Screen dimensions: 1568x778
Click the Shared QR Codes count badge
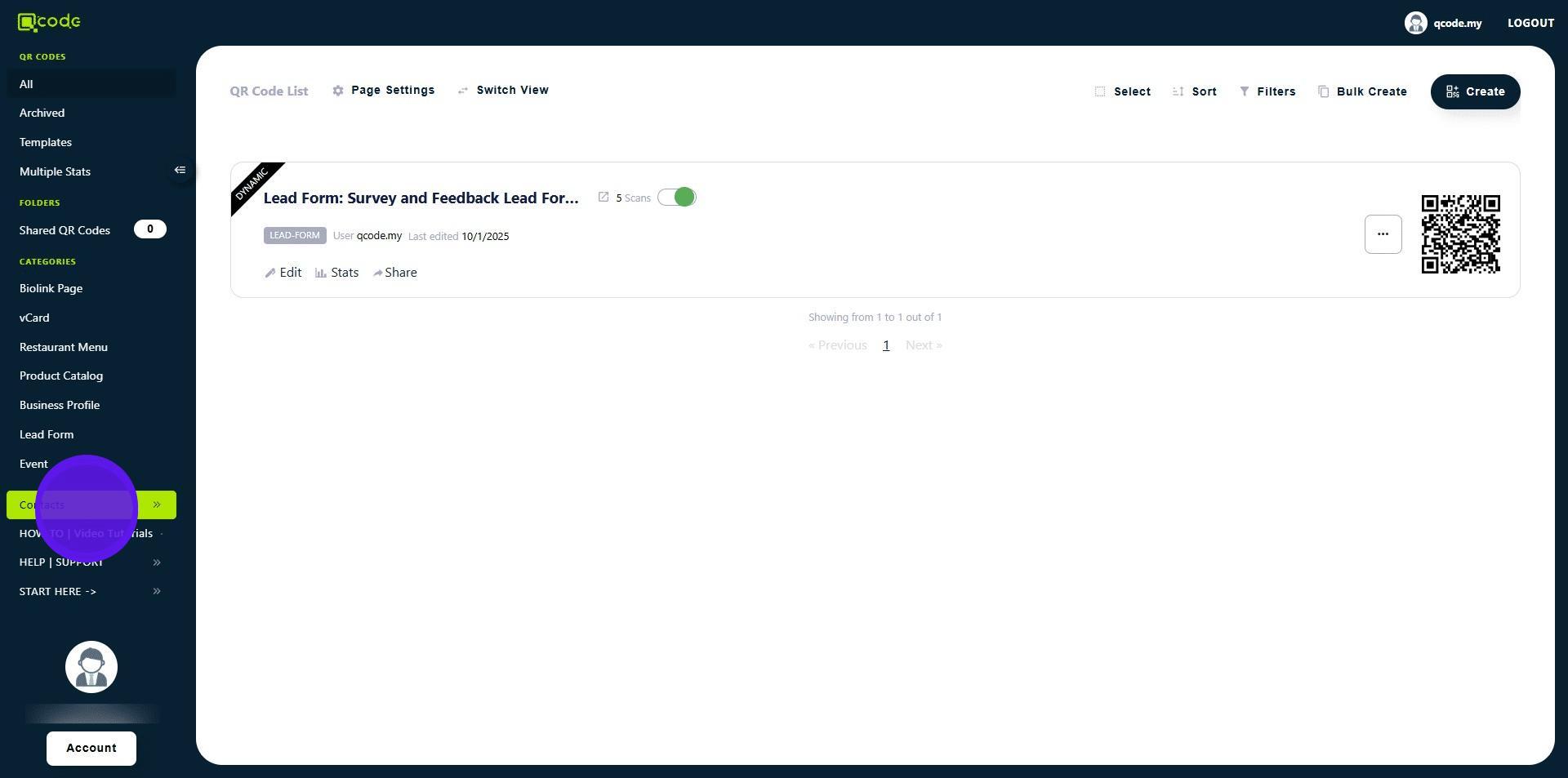pos(150,229)
